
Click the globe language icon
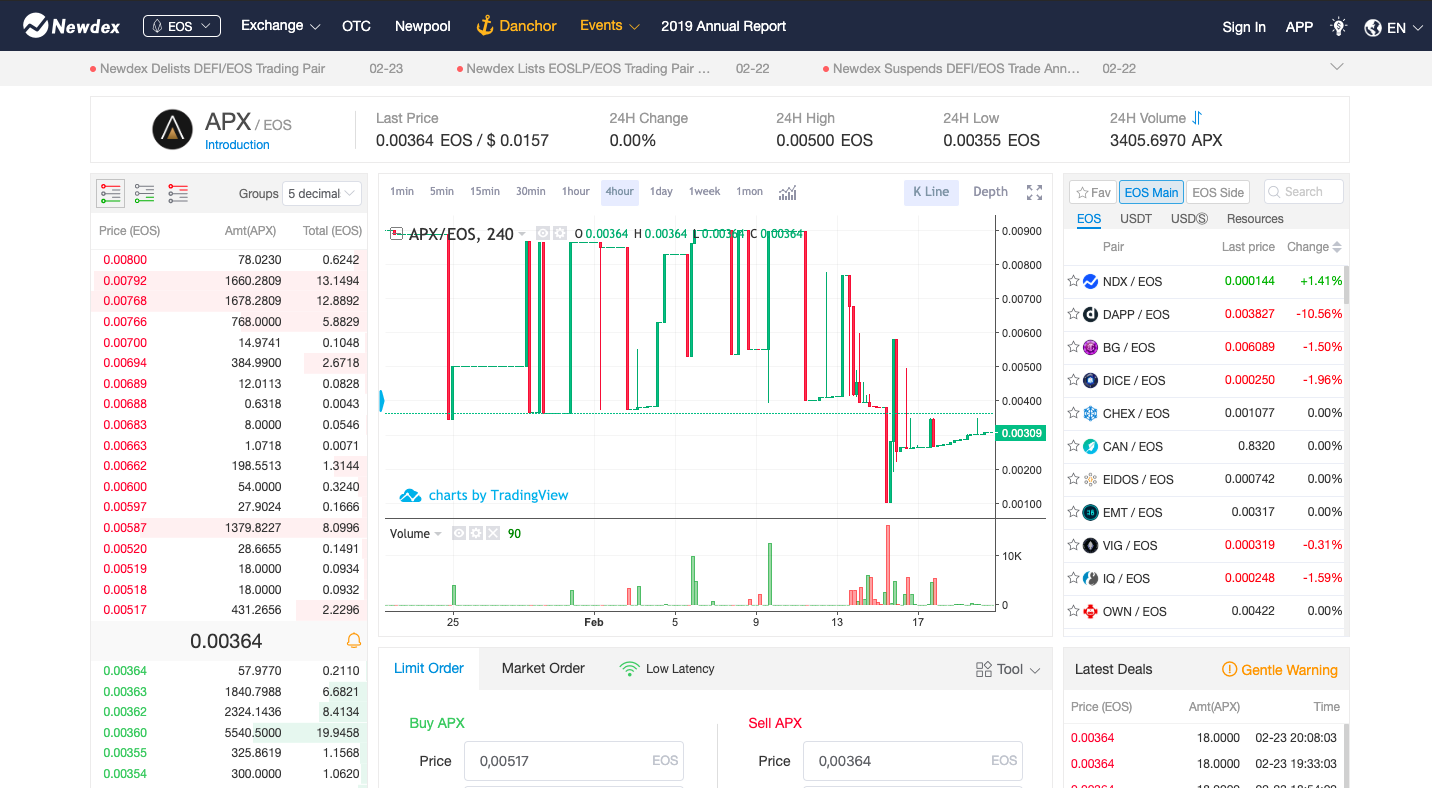(1373, 28)
